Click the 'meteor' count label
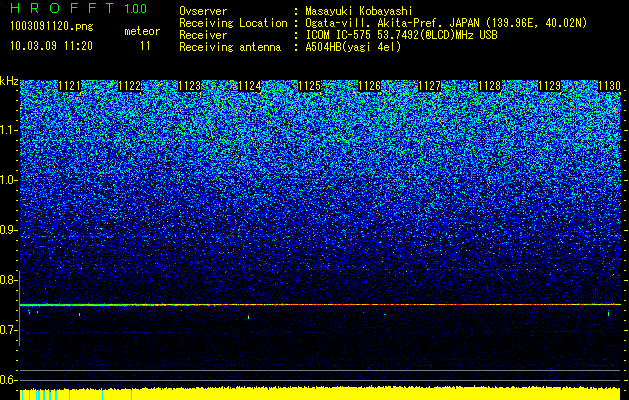This screenshot has height=400, width=629. click(x=142, y=31)
